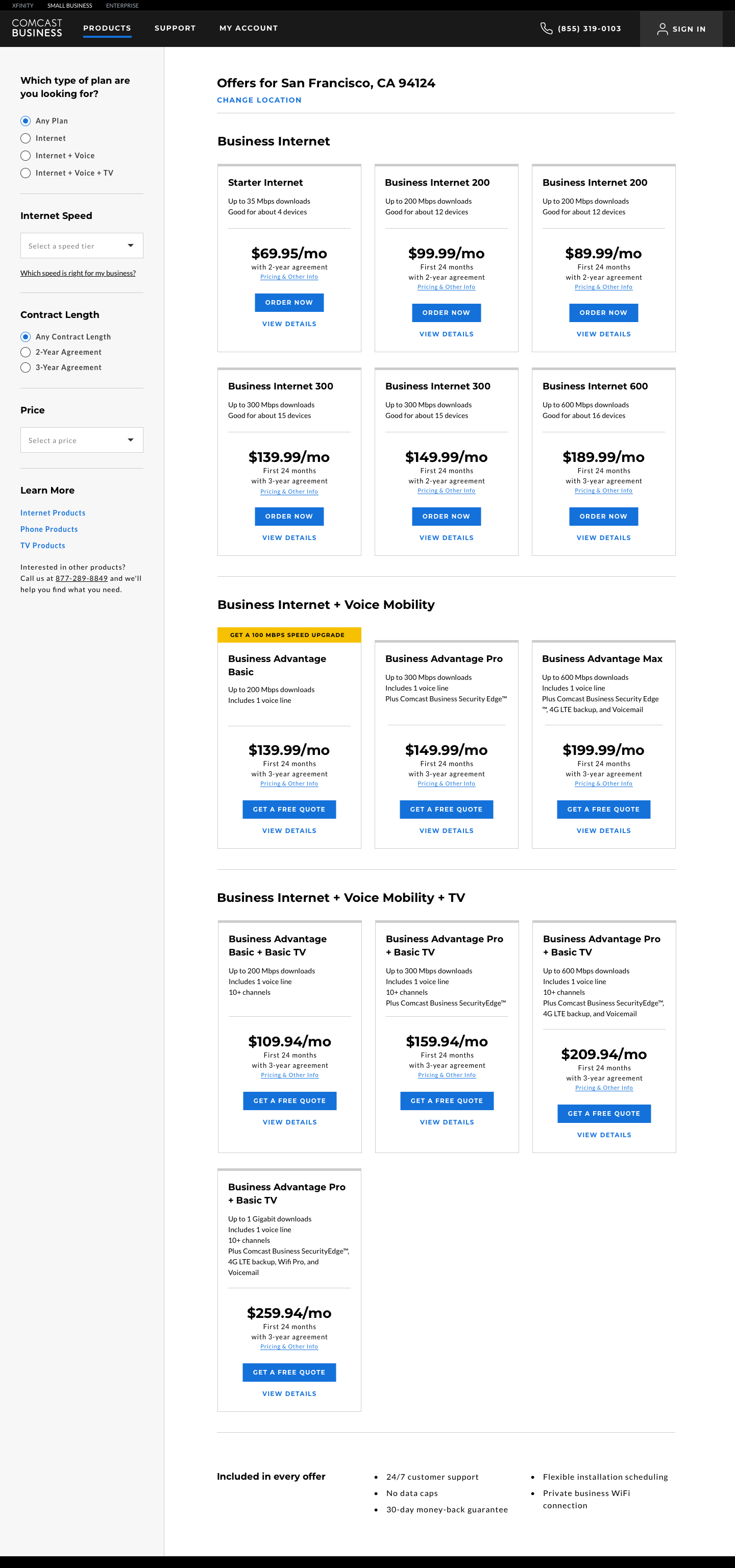Get a free quote for Business Advantage Max
Viewport: 735px width, 1568px height.
coord(603,810)
